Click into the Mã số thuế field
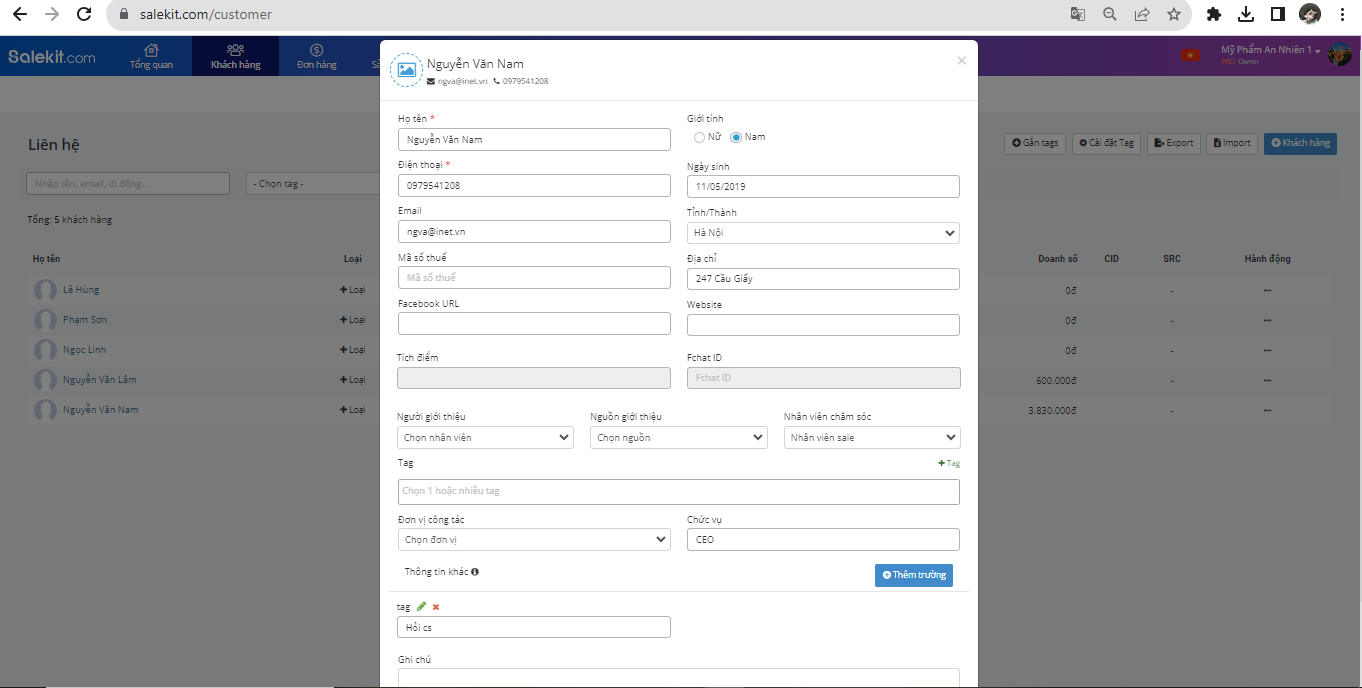This screenshot has height=688, width=1362. pos(534,278)
